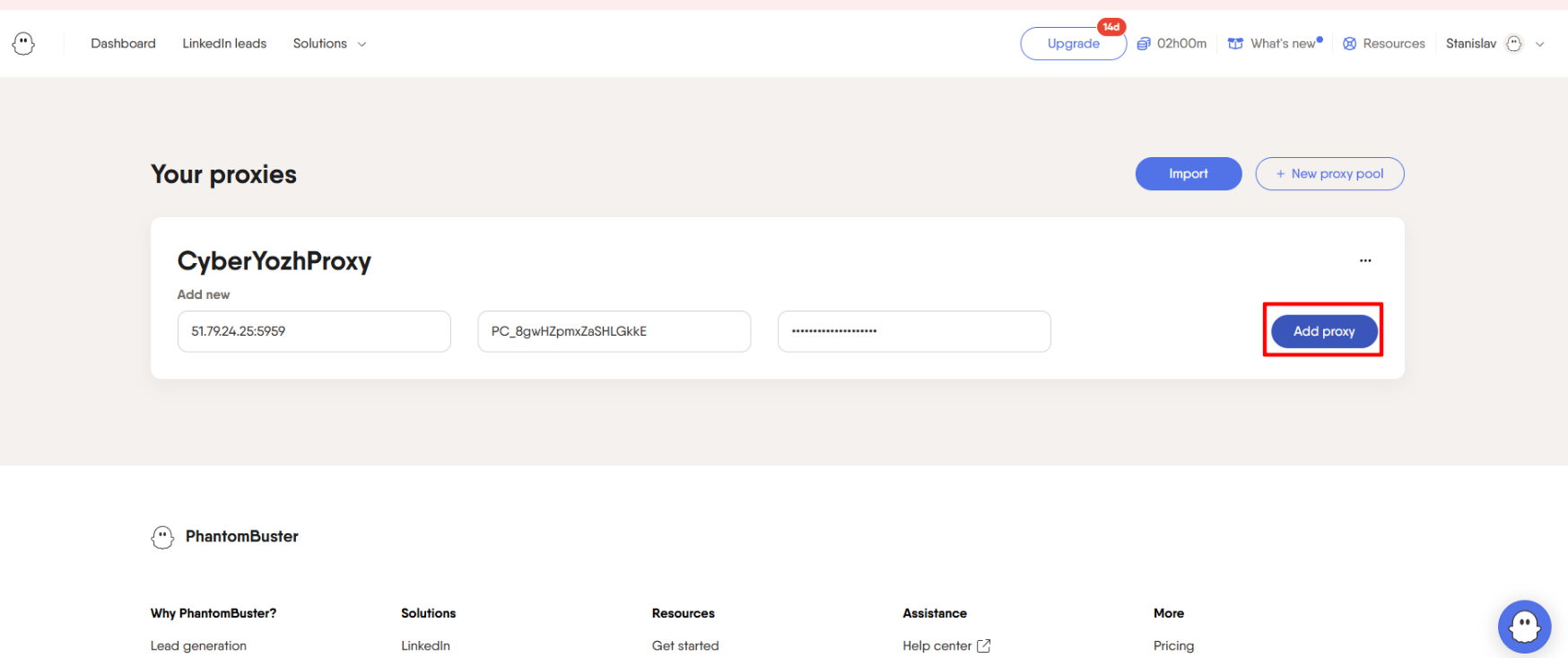This screenshot has width=1568, height=658.
Task: Select the proxy password field
Action: [913, 331]
